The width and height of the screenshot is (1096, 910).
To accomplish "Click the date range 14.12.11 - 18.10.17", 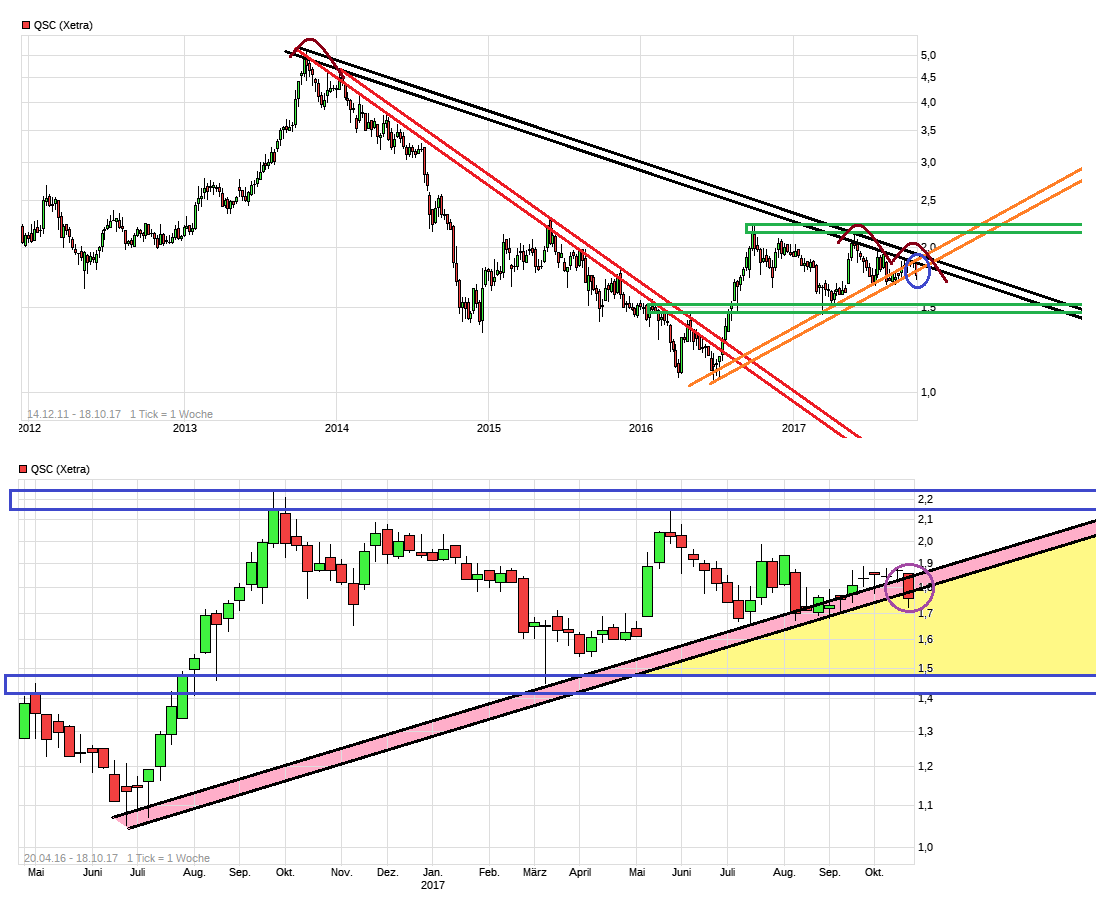I will [74, 414].
